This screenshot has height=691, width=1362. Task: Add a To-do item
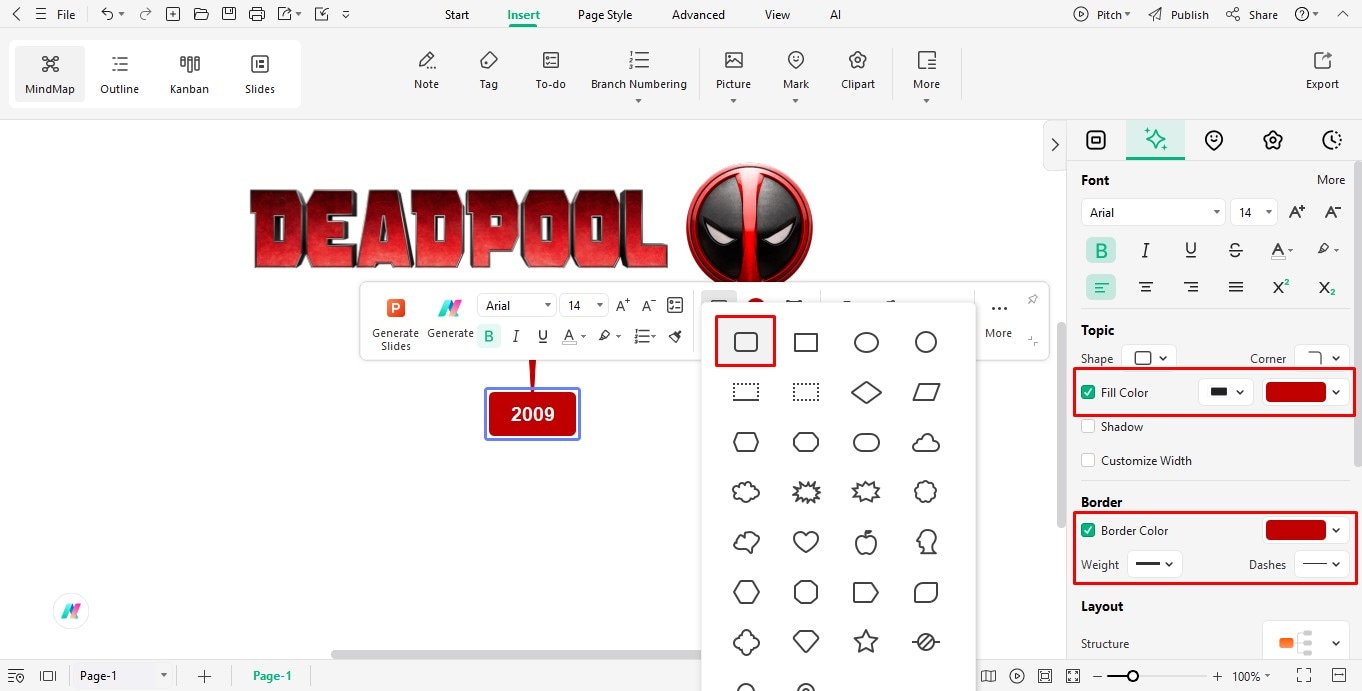tap(550, 71)
